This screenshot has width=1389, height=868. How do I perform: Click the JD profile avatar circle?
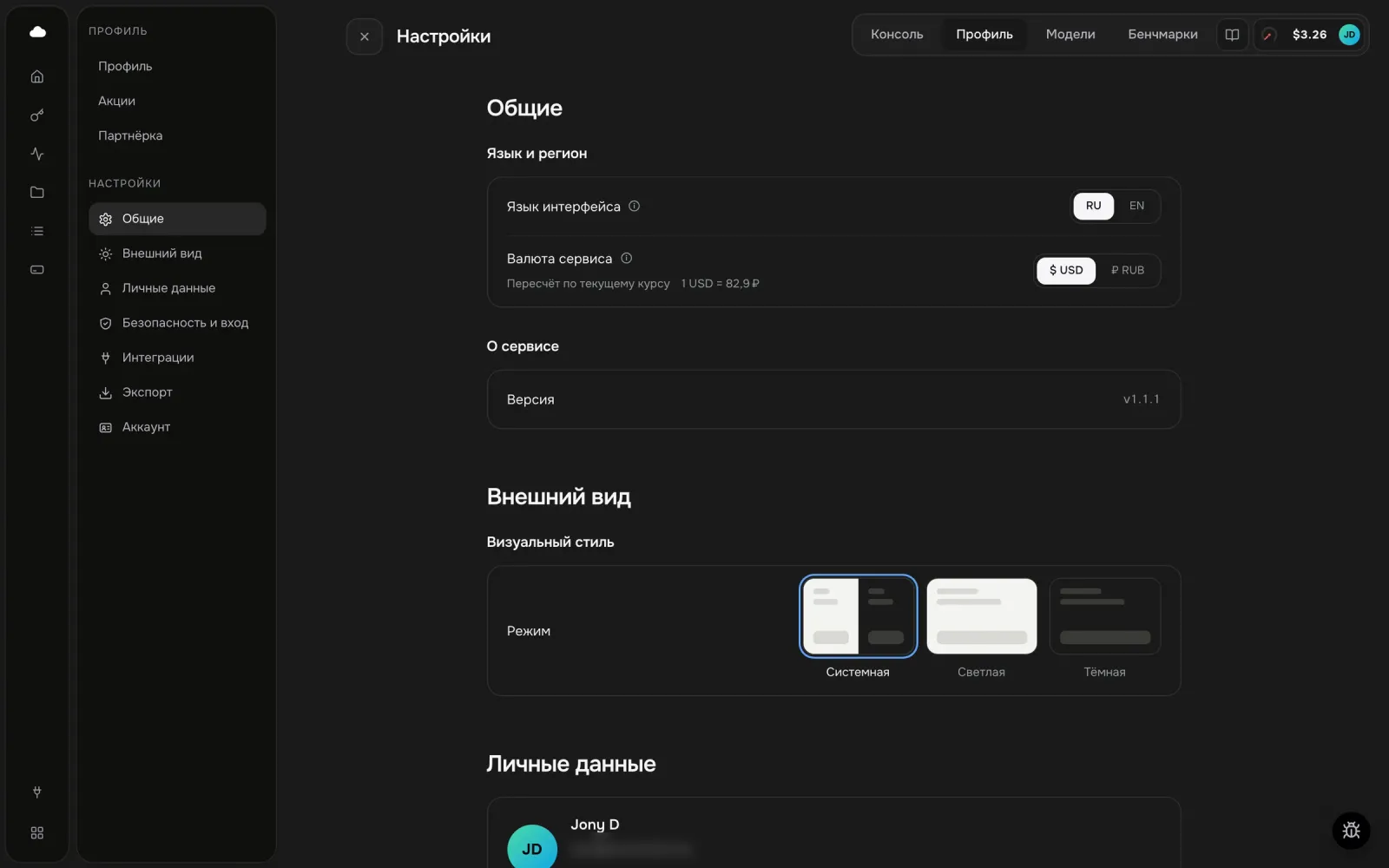click(x=532, y=848)
